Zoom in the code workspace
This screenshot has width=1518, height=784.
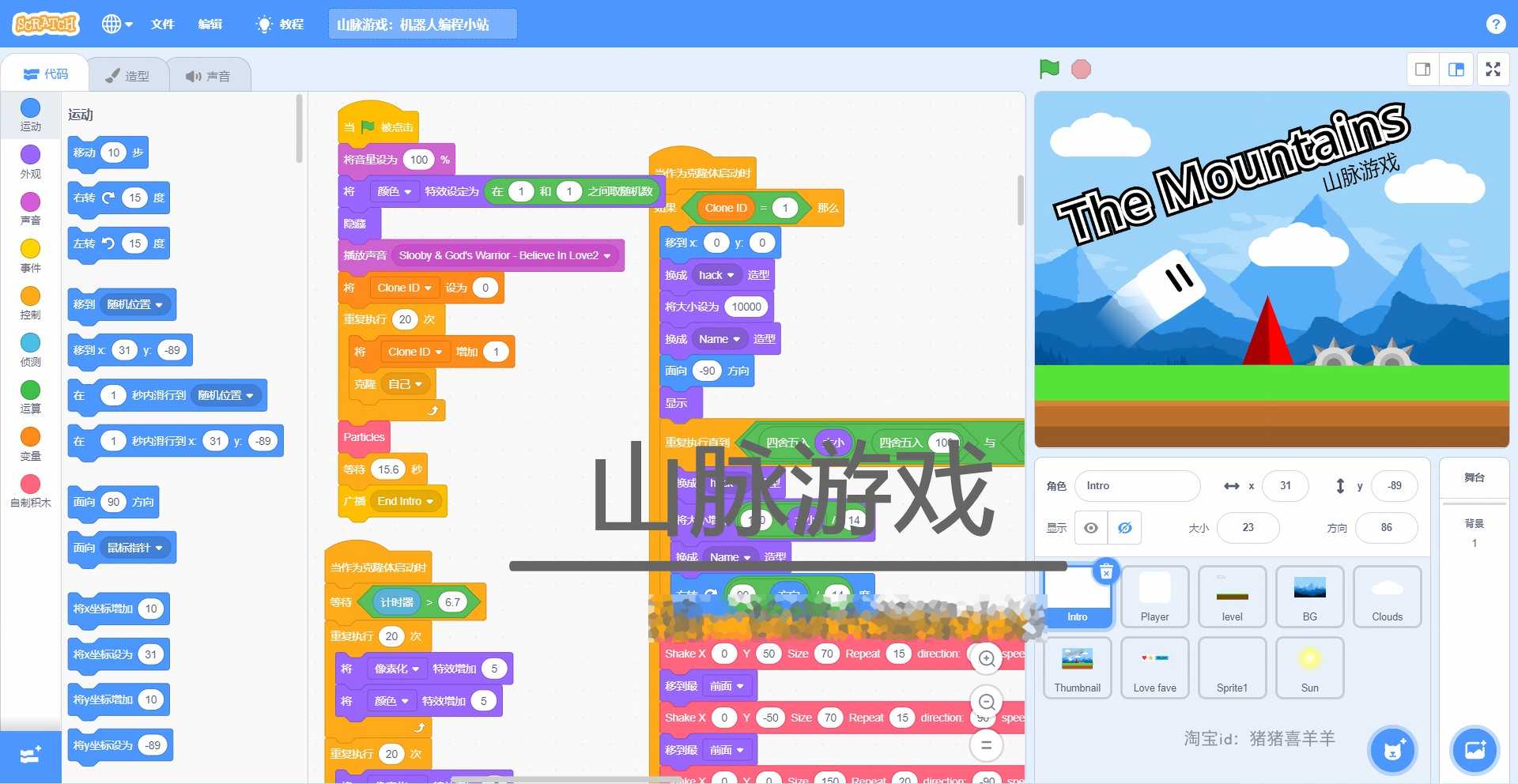(987, 658)
